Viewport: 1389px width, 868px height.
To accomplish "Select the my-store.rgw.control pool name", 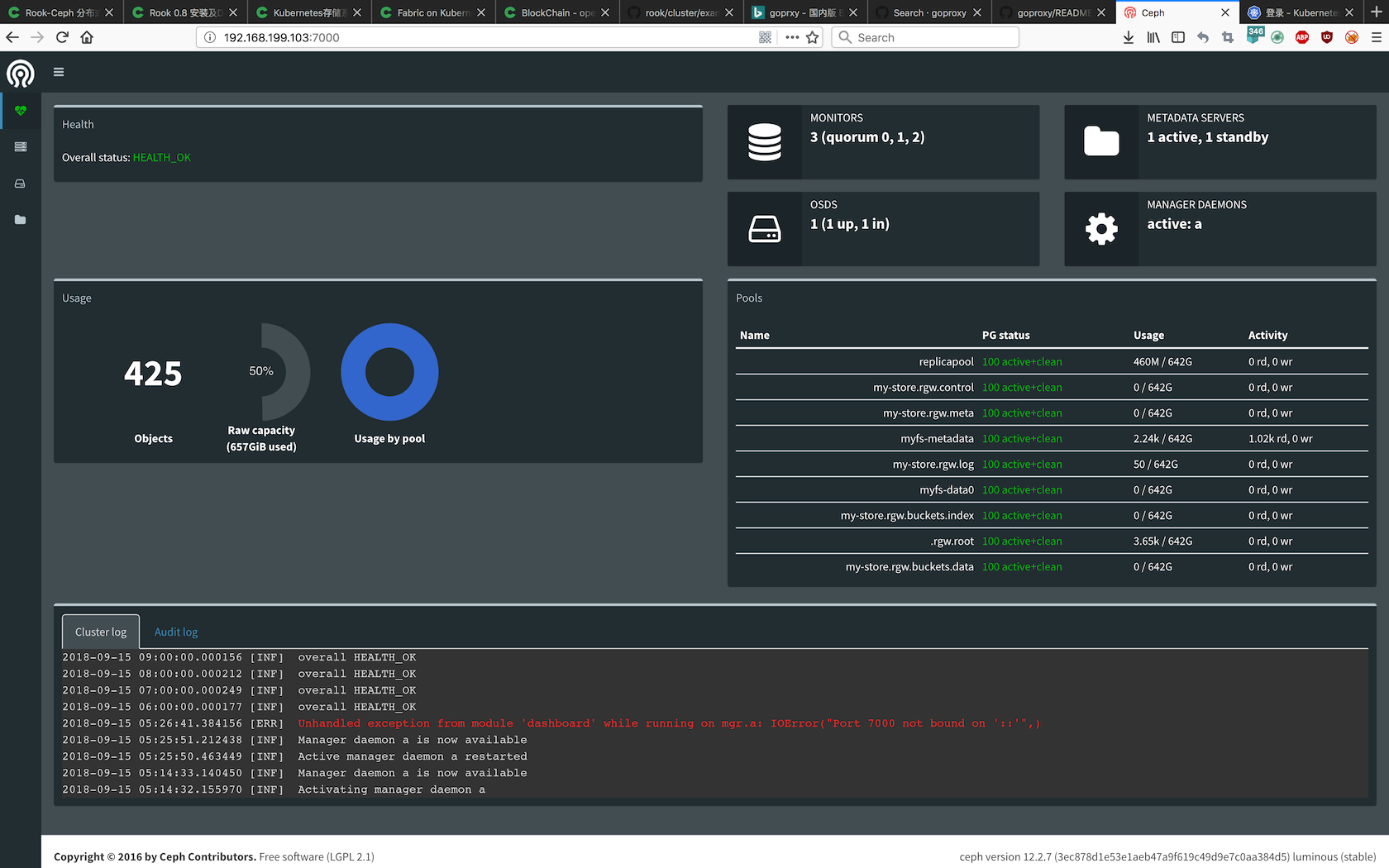I will pyautogui.click(x=924, y=387).
